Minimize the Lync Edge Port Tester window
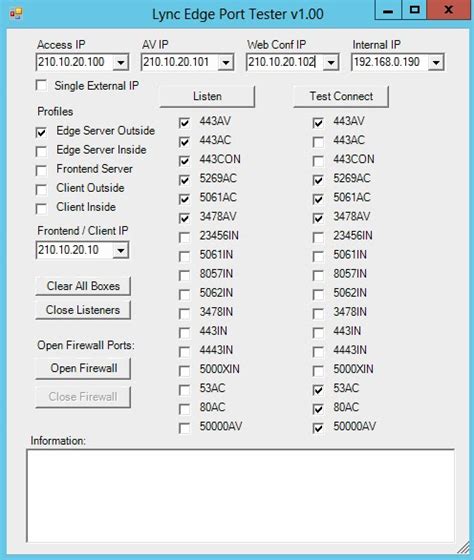474x560 pixels. pos(388,10)
